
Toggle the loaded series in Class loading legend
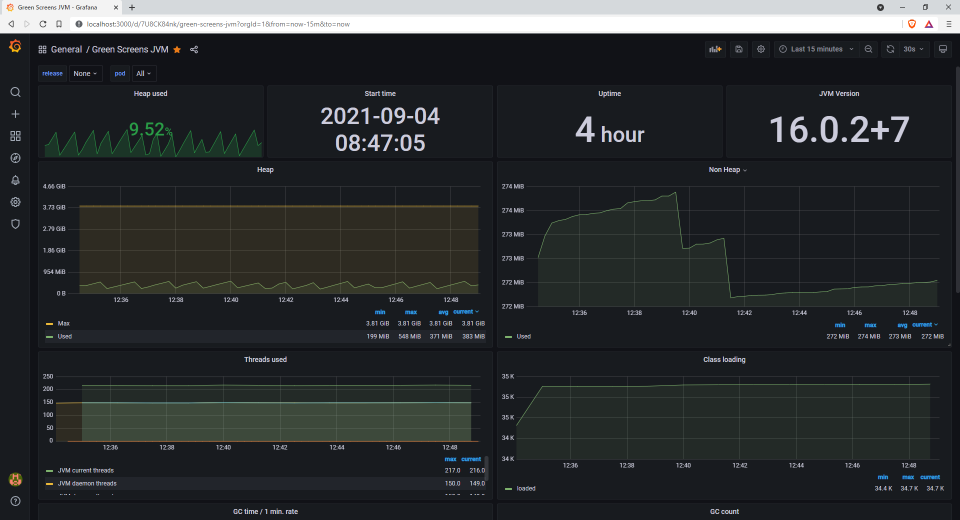pyautogui.click(x=526, y=489)
